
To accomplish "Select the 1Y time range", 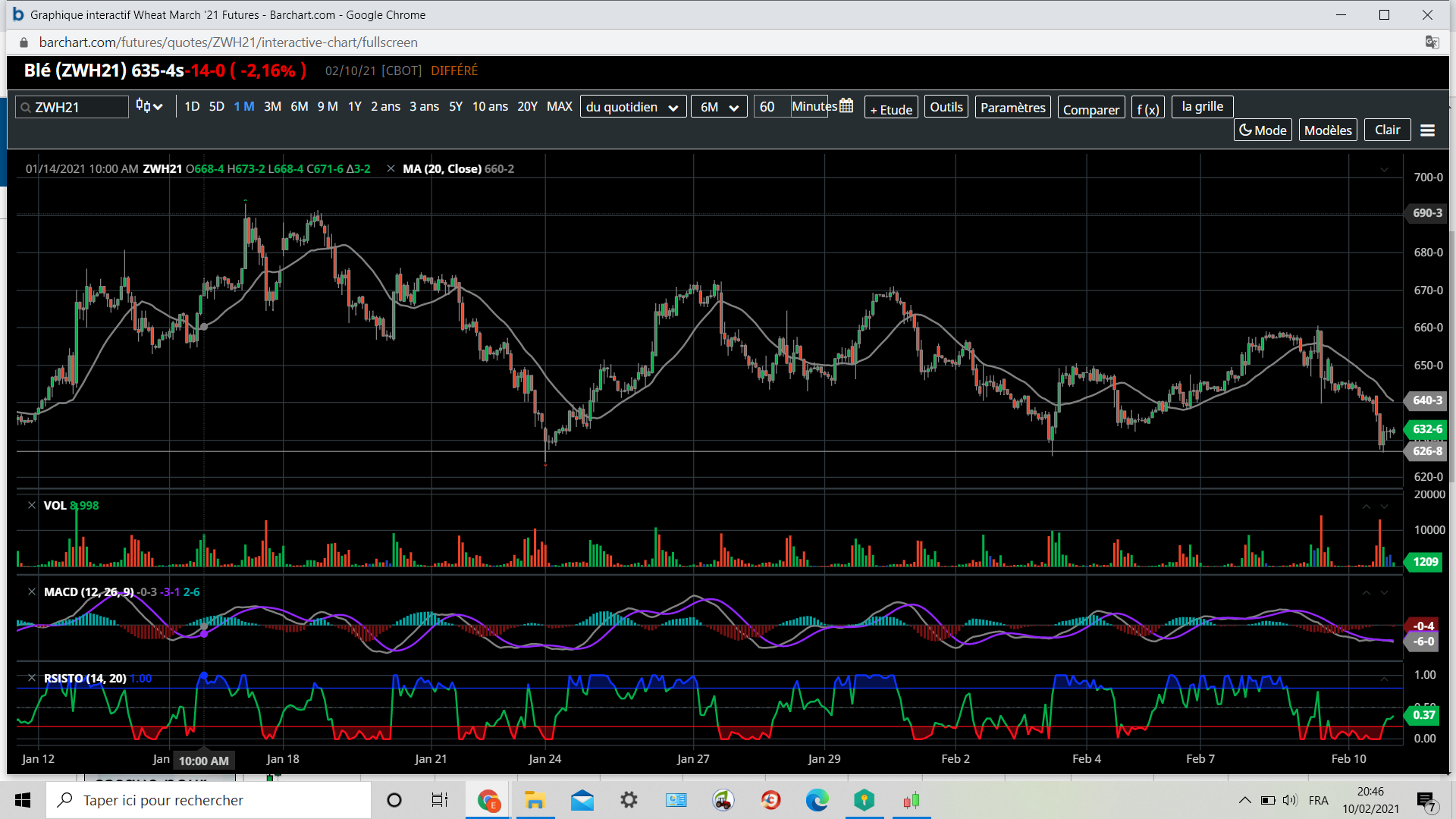I will click(x=354, y=106).
